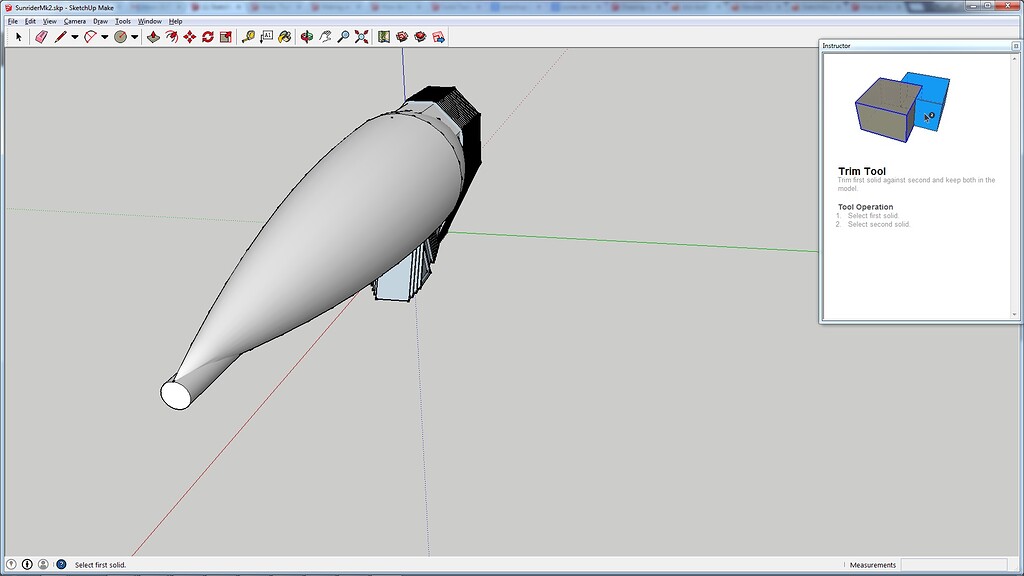Open the Zoom tool
Viewport: 1024px width, 576px height.
(345, 37)
